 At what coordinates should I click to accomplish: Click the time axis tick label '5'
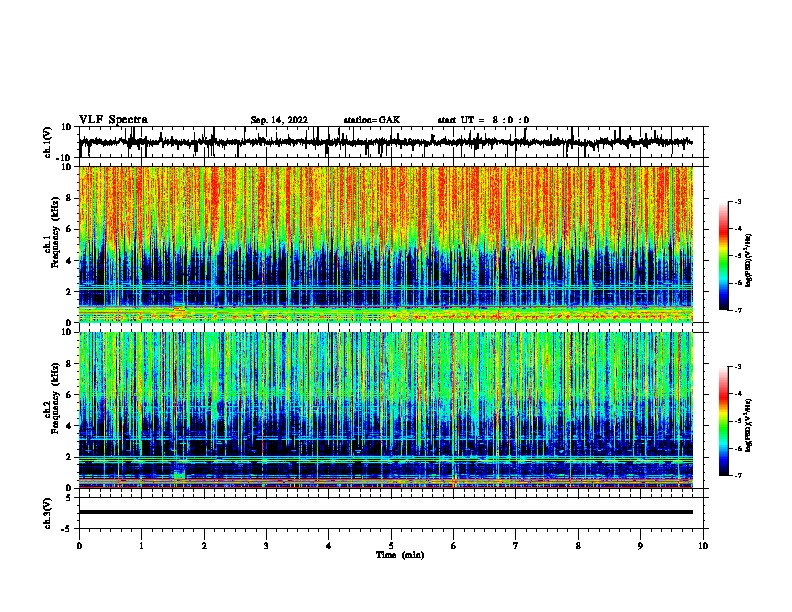tap(391, 546)
